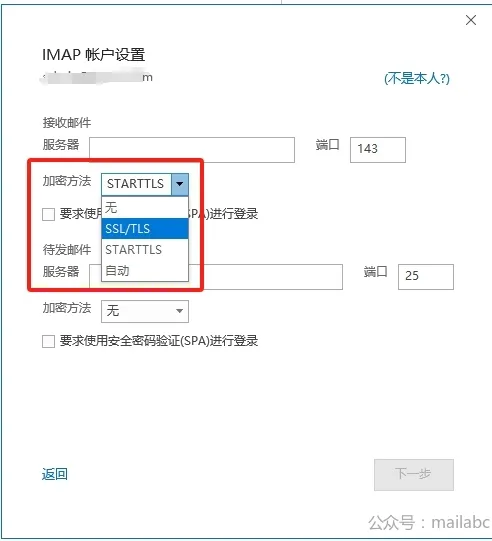This screenshot has width=492, height=541.
Task: Select SSL/TLS from encryption list
Action: point(145,228)
